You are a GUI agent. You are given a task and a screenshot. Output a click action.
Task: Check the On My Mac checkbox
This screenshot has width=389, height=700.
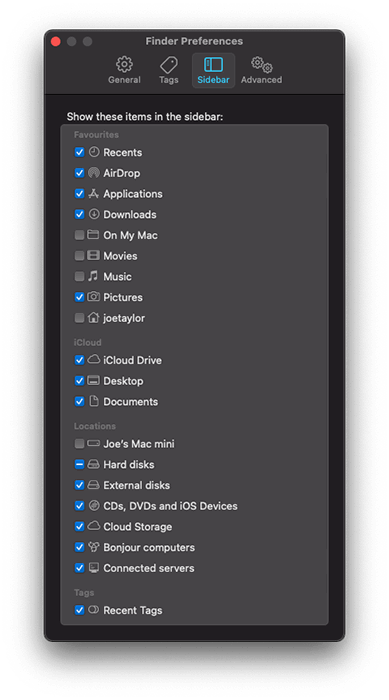[79, 235]
